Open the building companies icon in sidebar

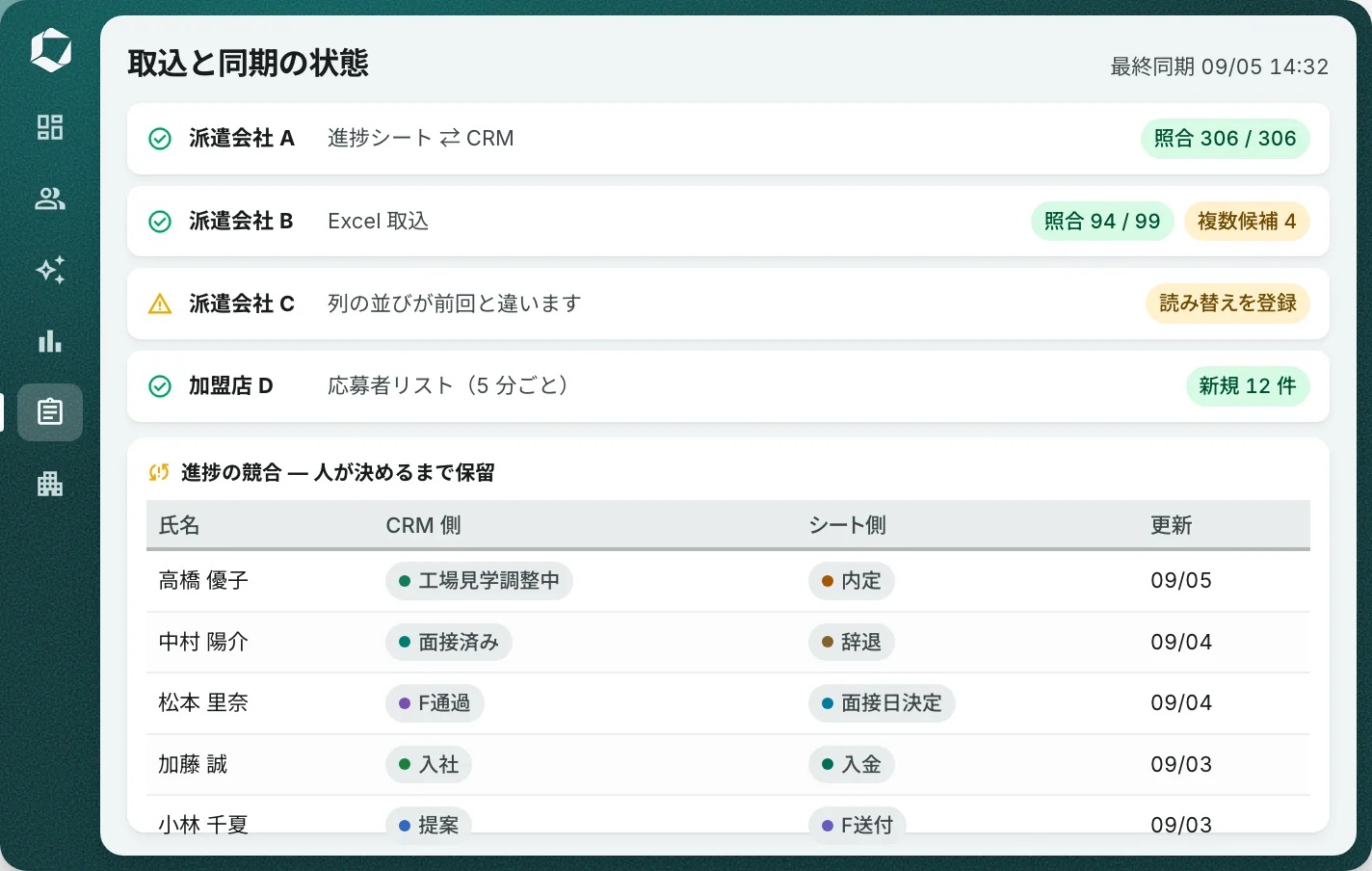tap(50, 484)
